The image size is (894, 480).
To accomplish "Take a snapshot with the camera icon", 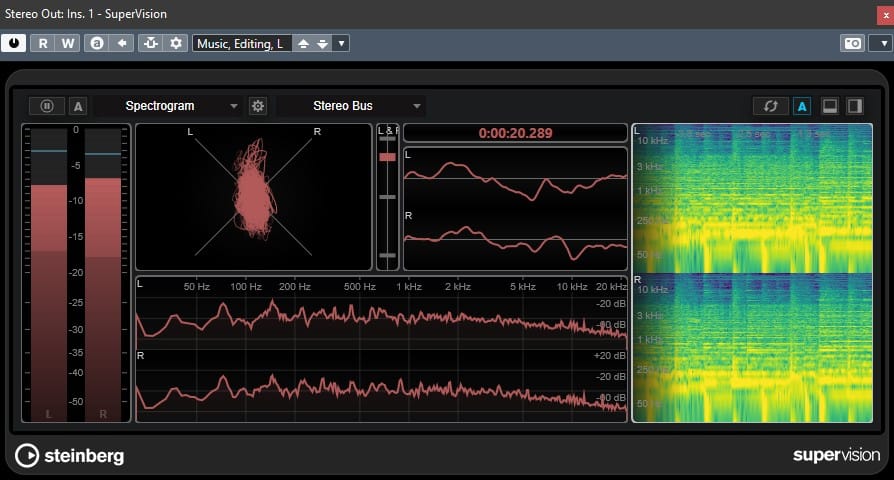I will [852, 43].
